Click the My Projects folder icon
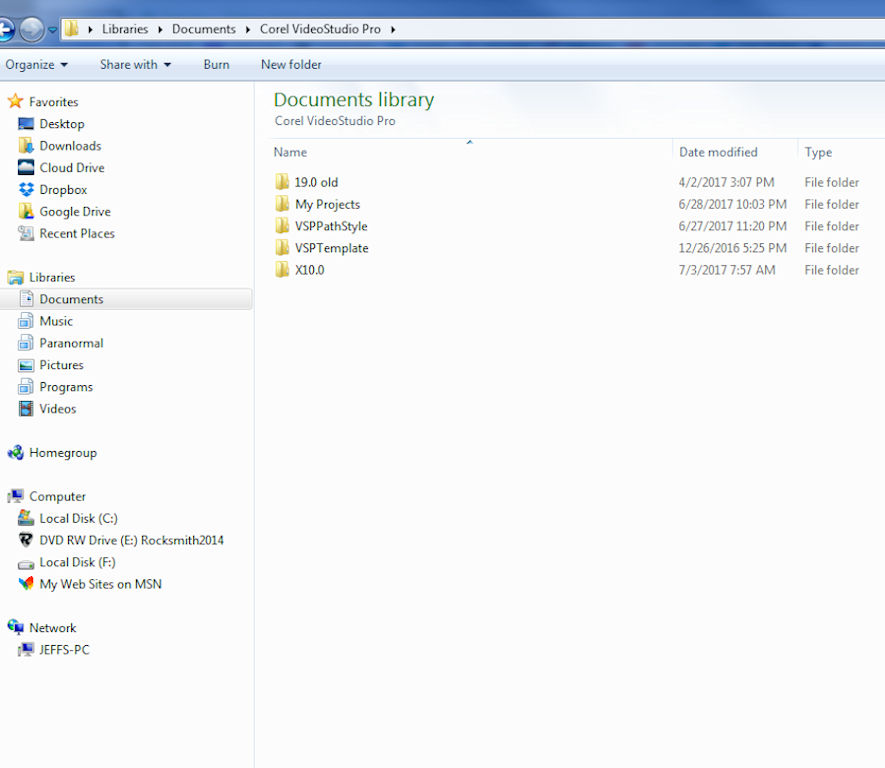The image size is (885, 768). (282, 204)
